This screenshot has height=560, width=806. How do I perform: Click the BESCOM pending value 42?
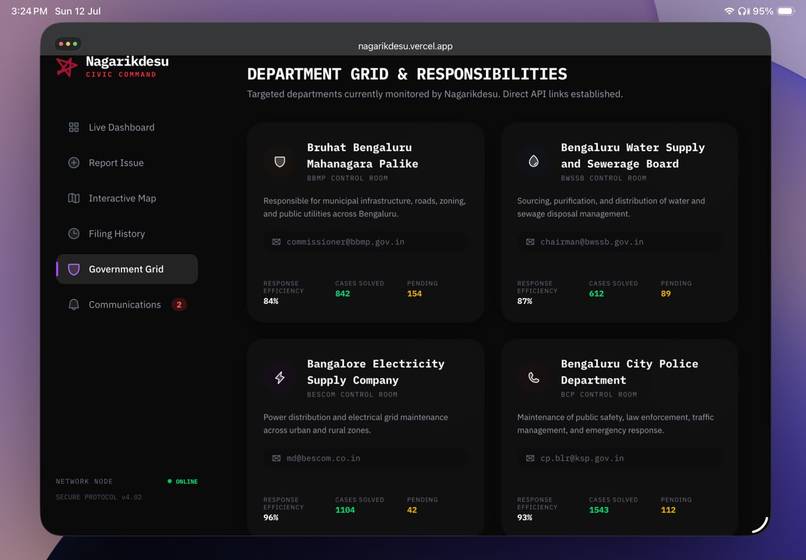(x=412, y=510)
